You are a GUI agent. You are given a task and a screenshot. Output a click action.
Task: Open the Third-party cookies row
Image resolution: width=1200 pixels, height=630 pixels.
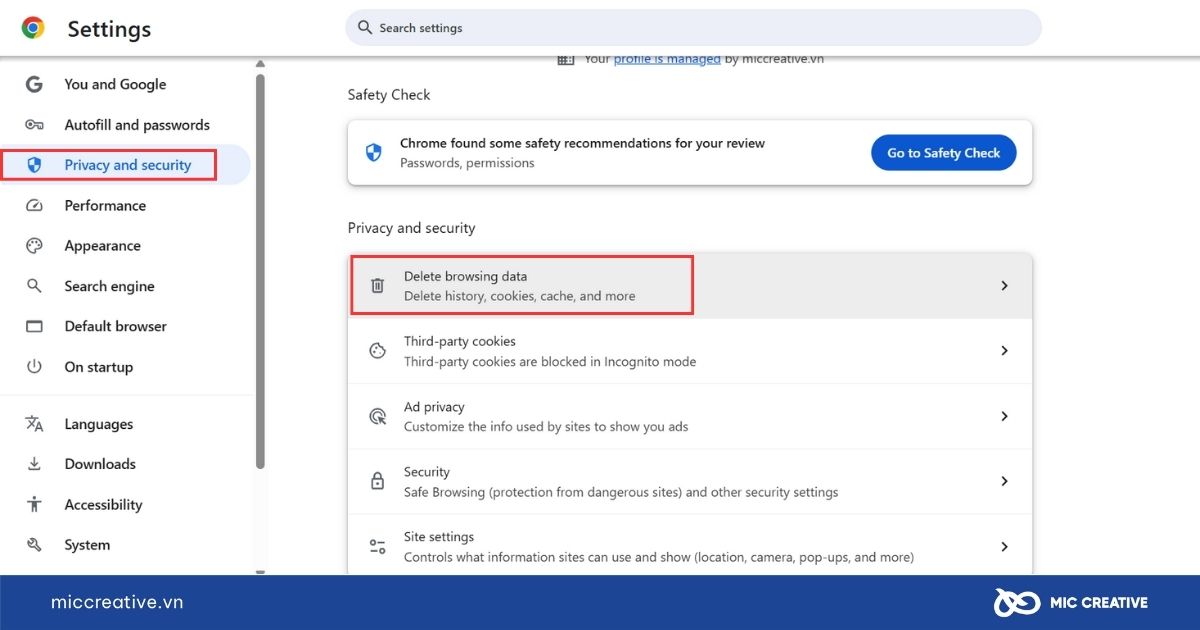[690, 351]
